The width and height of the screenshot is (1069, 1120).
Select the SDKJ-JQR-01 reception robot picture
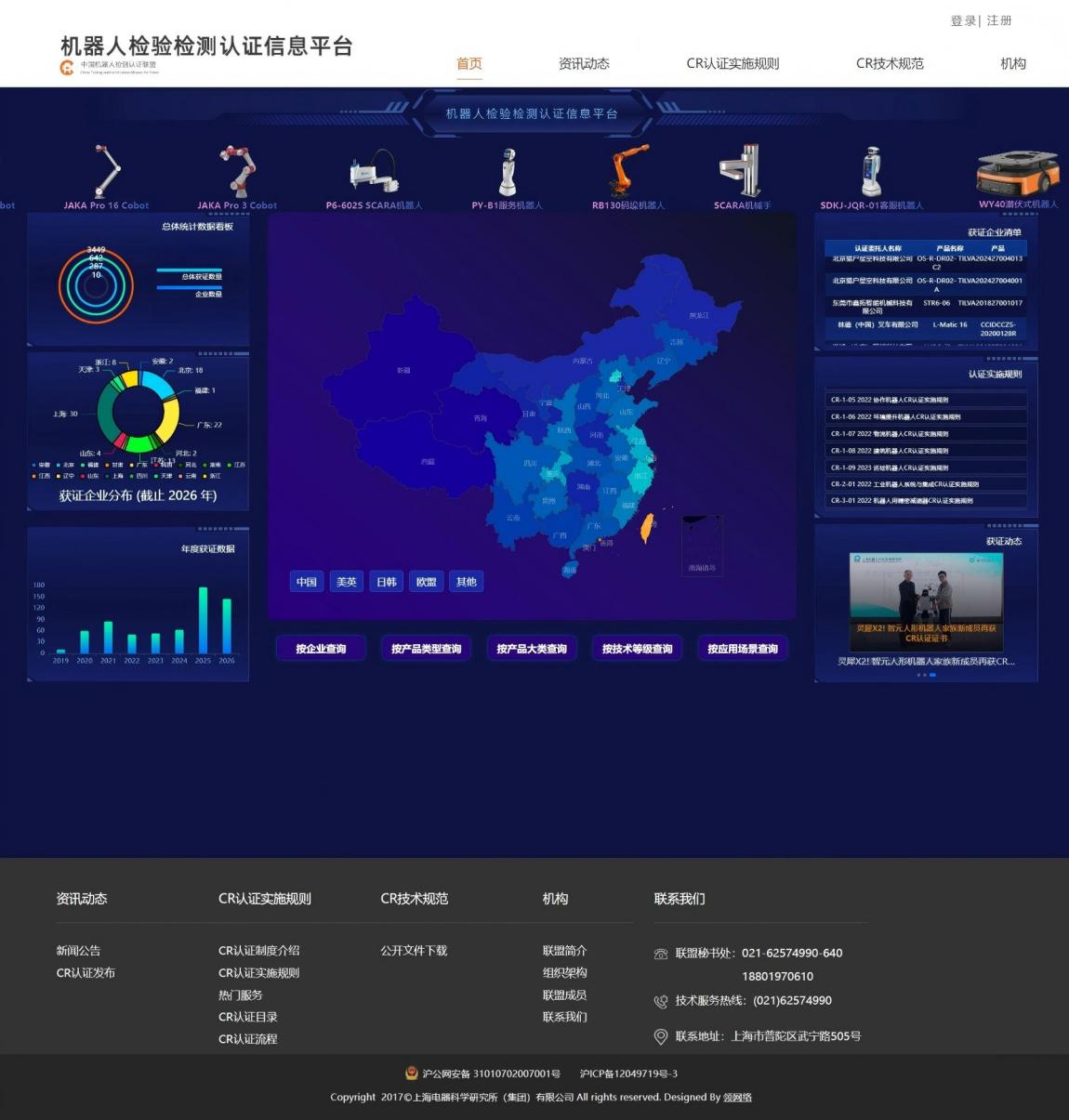click(x=871, y=172)
